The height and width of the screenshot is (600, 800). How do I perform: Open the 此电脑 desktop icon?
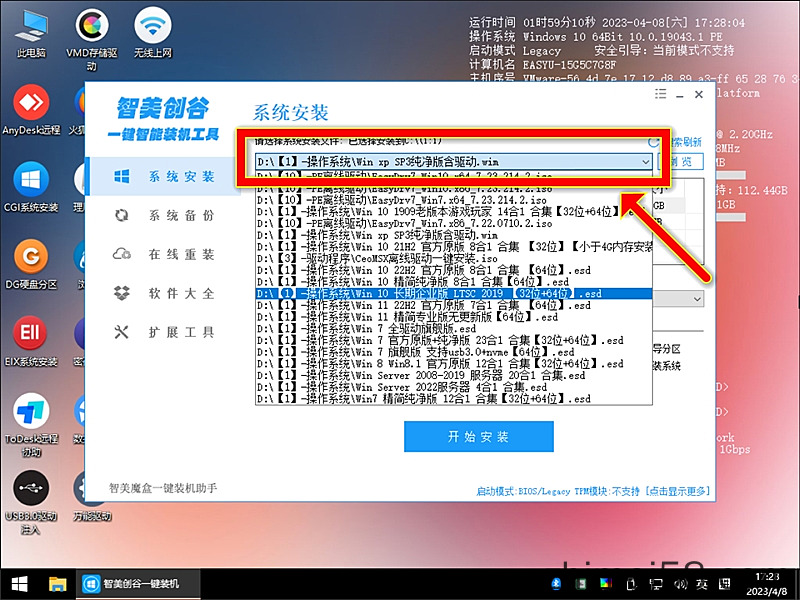(31, 33)
